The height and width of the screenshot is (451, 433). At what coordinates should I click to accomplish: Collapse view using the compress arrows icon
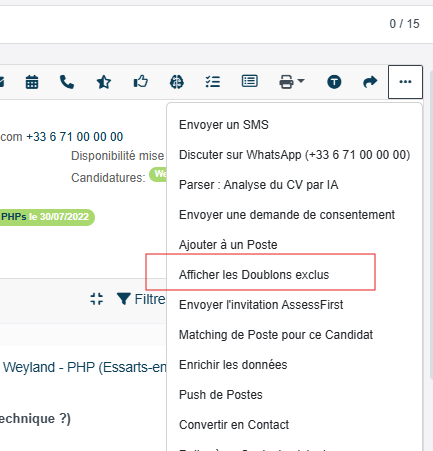tap(97, 299)
